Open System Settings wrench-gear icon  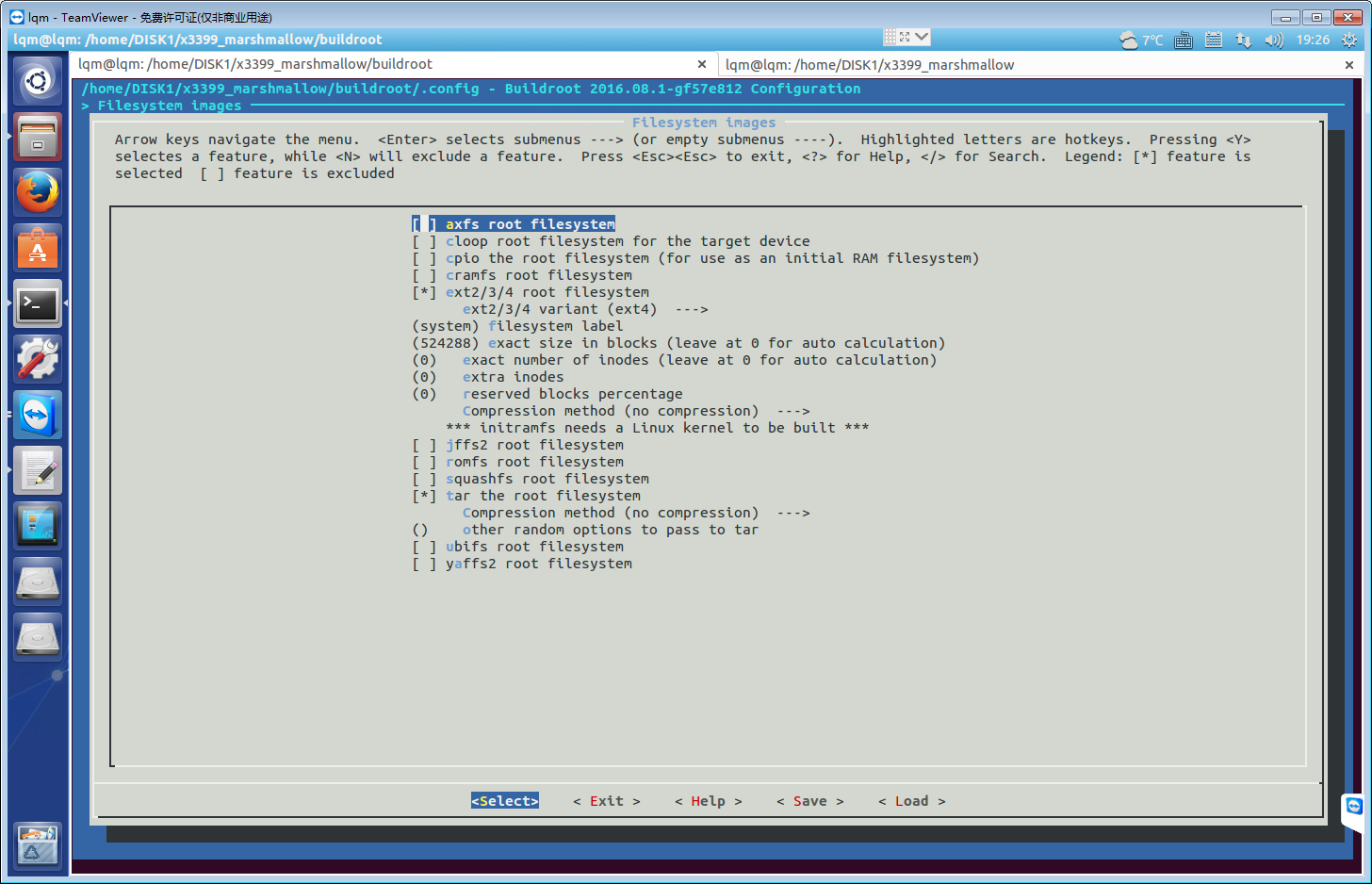(x=38, y=359)
